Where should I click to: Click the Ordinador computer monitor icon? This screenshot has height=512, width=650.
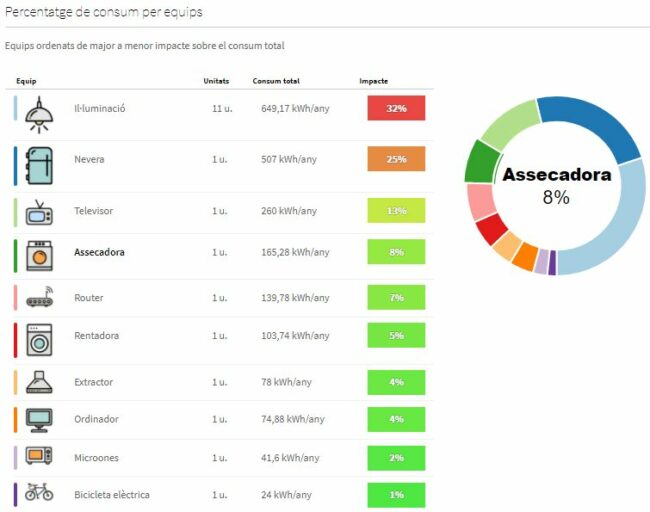(x=40, y=420)
